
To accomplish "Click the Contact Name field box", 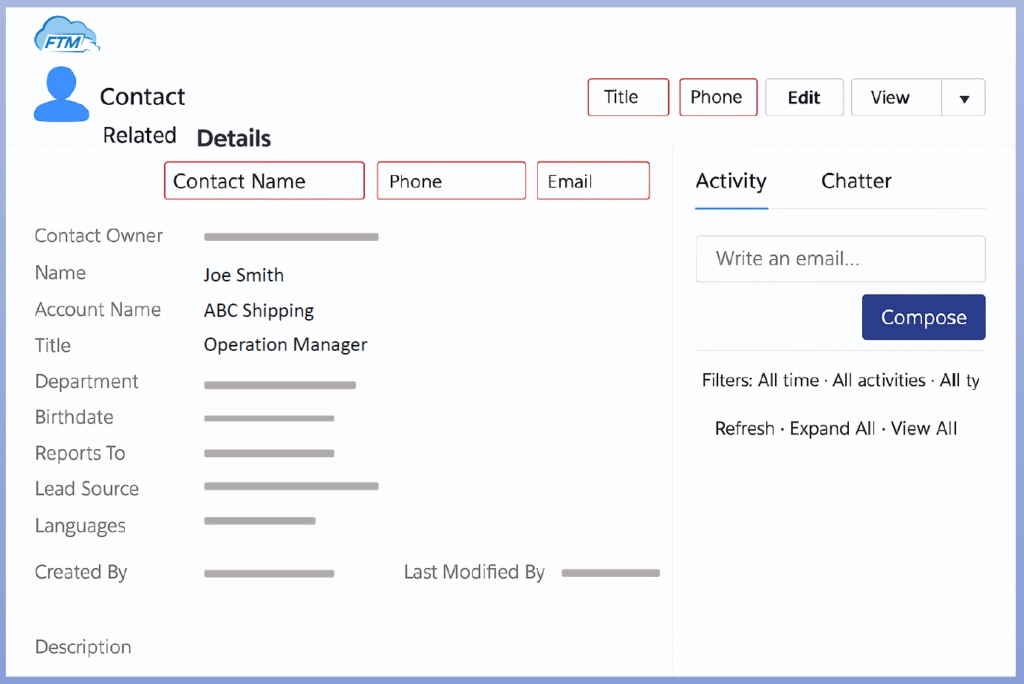I will [264, 181].
